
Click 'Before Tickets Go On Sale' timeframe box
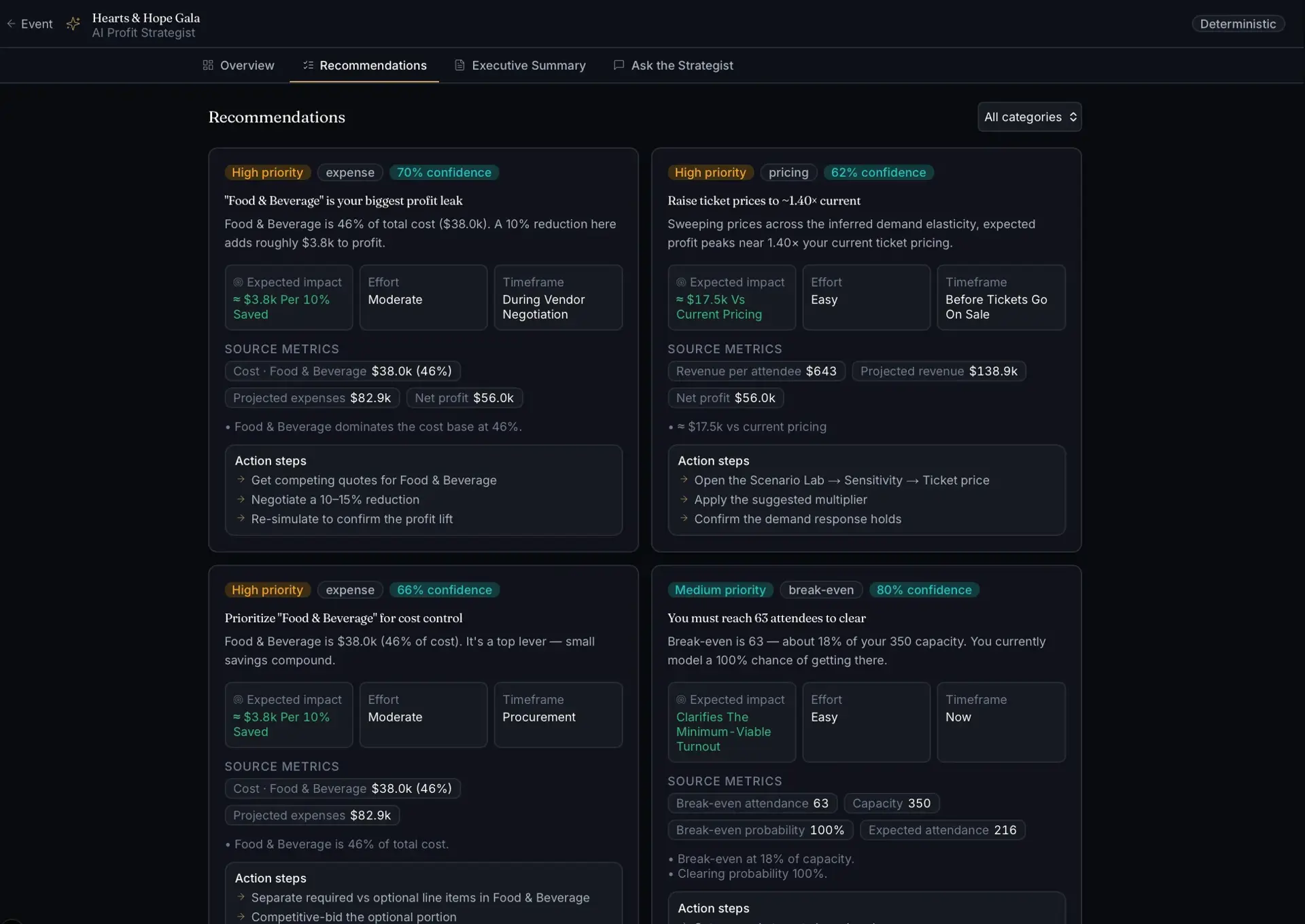1000,298
